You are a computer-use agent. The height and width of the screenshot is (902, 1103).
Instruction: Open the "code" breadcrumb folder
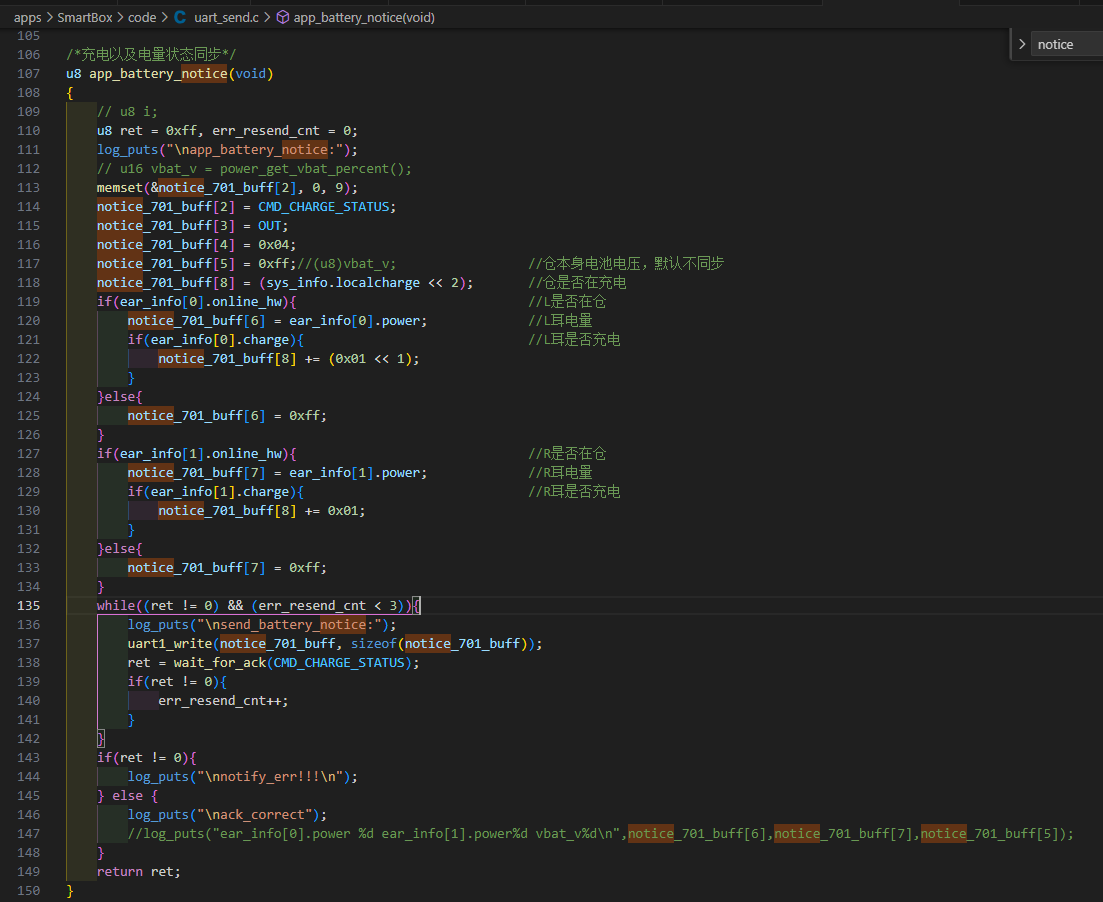[142, 17]
